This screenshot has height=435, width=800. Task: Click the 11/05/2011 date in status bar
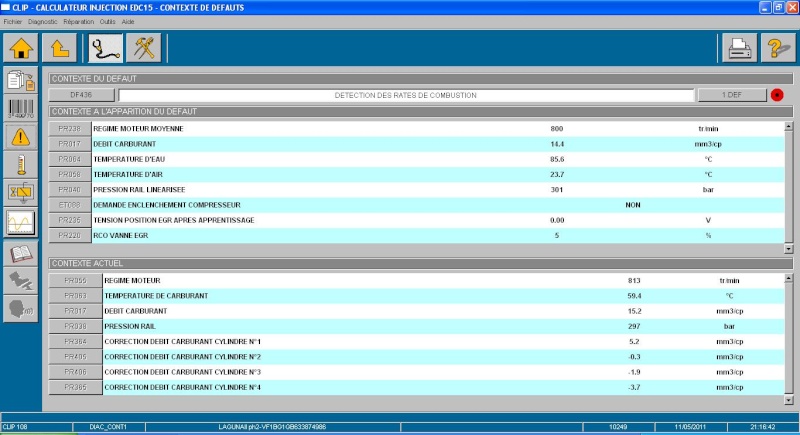point(690,427)
